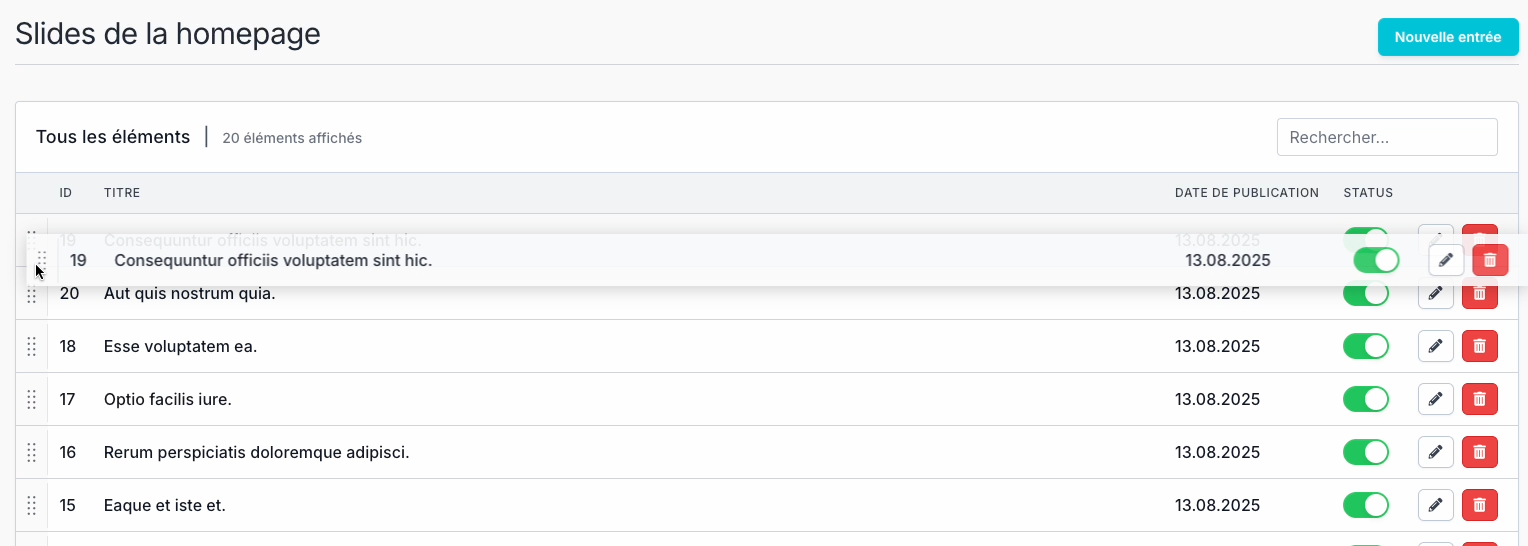Click drag handle for slide 16
The width and height of the screenshot is (1528, 546).
click(x=31, y=452)
